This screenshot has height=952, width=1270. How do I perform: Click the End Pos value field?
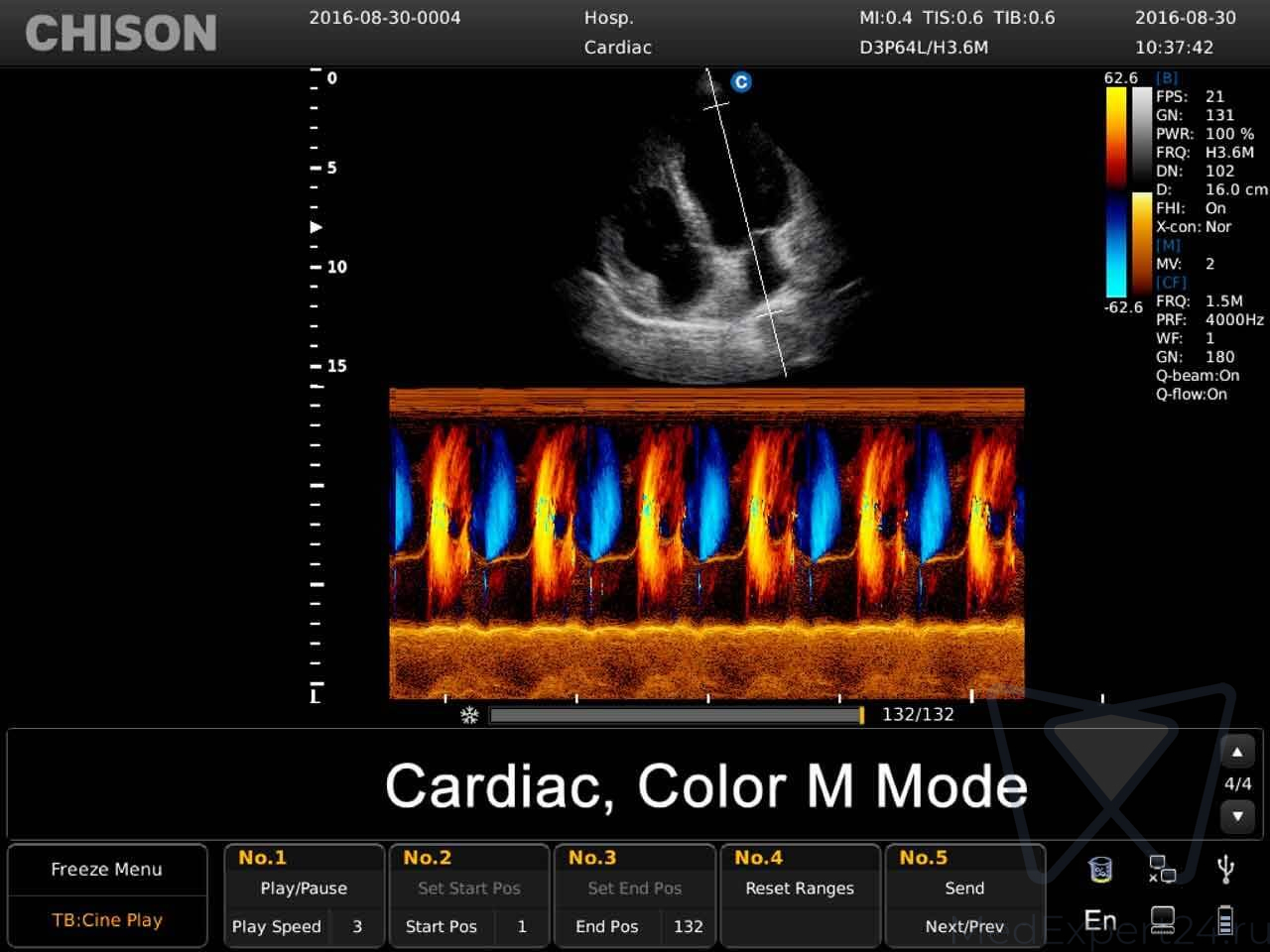pyautogui.click(x=688, y=926)
